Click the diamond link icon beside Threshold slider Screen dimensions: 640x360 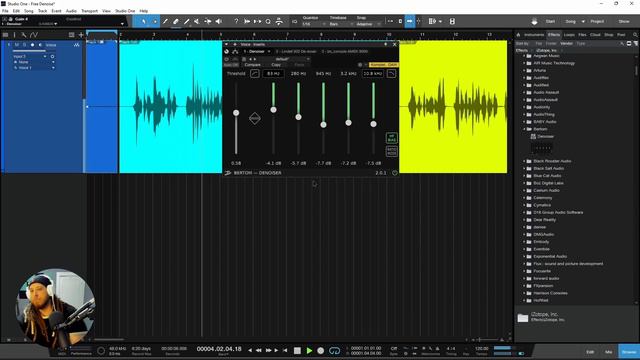[x=255, y=118]
